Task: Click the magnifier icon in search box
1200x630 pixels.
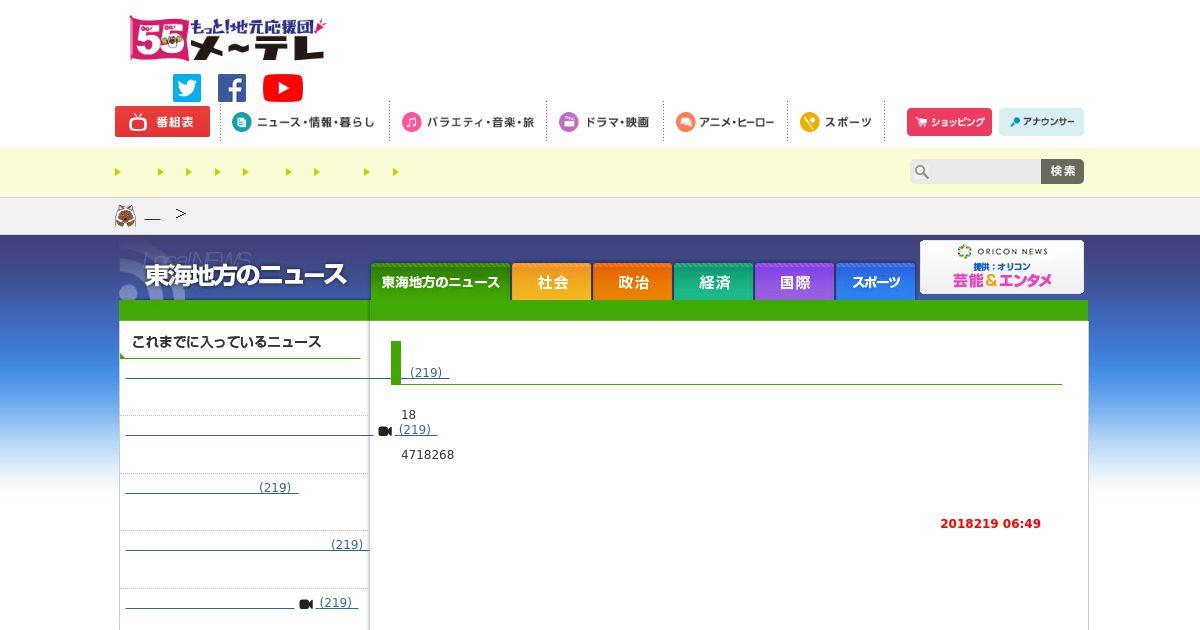Action: (922, 172)
